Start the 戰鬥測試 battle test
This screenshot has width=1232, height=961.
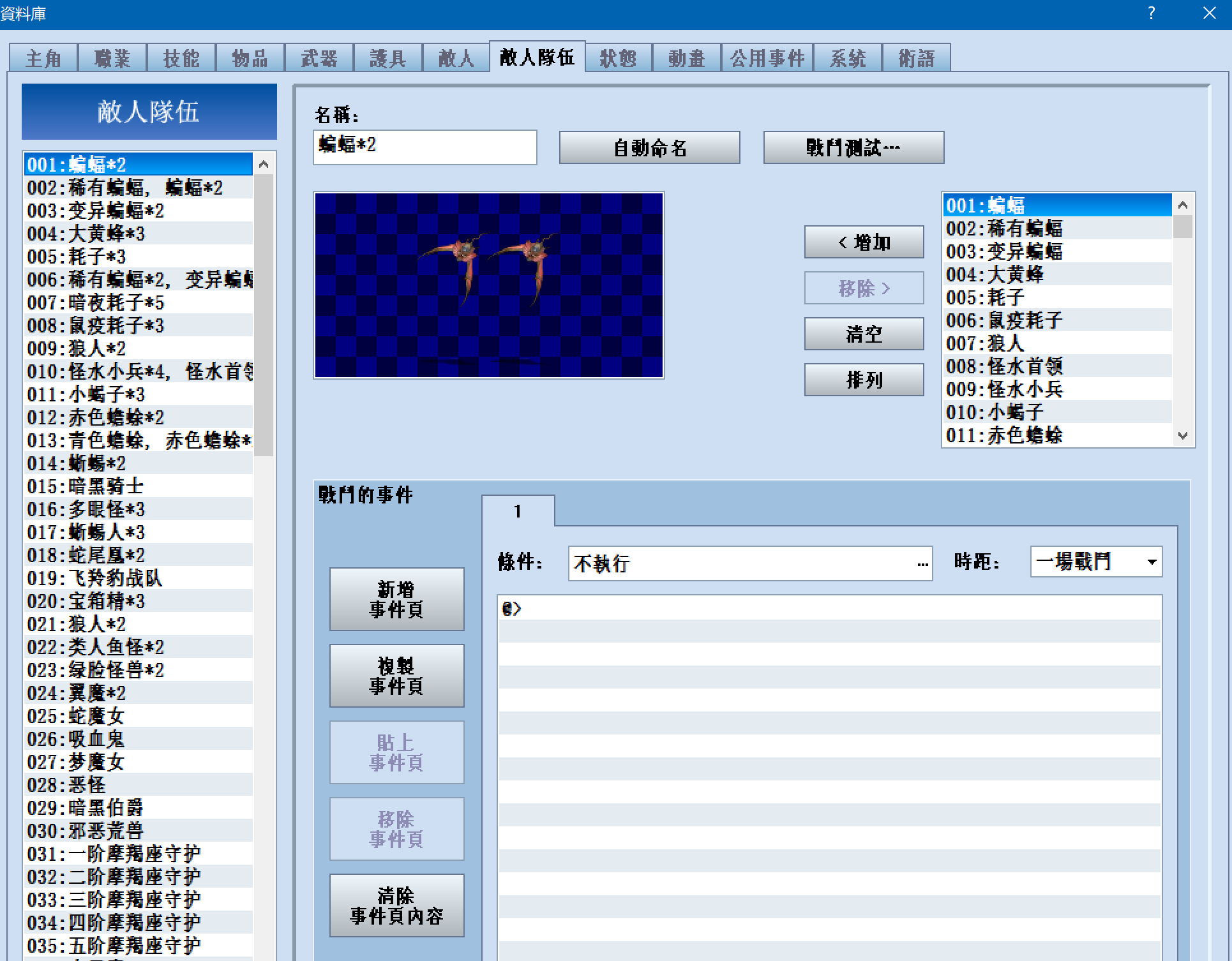point(853,148)
